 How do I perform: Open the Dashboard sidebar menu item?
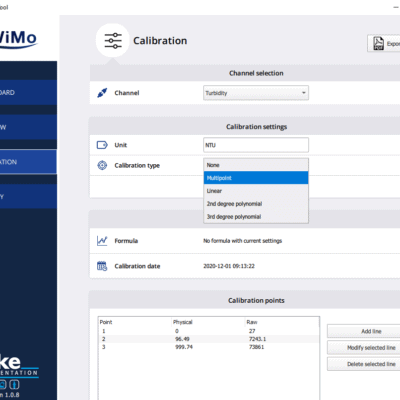pos(28,93)
